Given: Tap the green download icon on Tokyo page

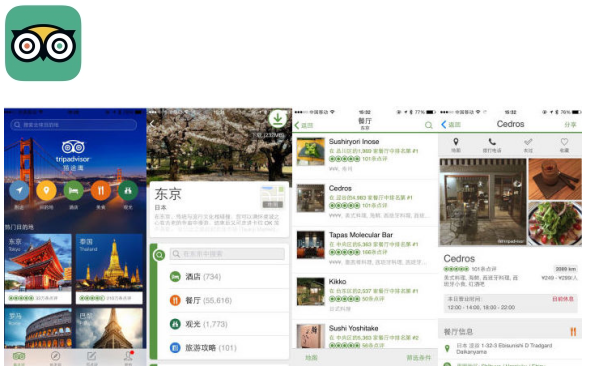Looking at the screenshot, I should (x=278, y=118).
